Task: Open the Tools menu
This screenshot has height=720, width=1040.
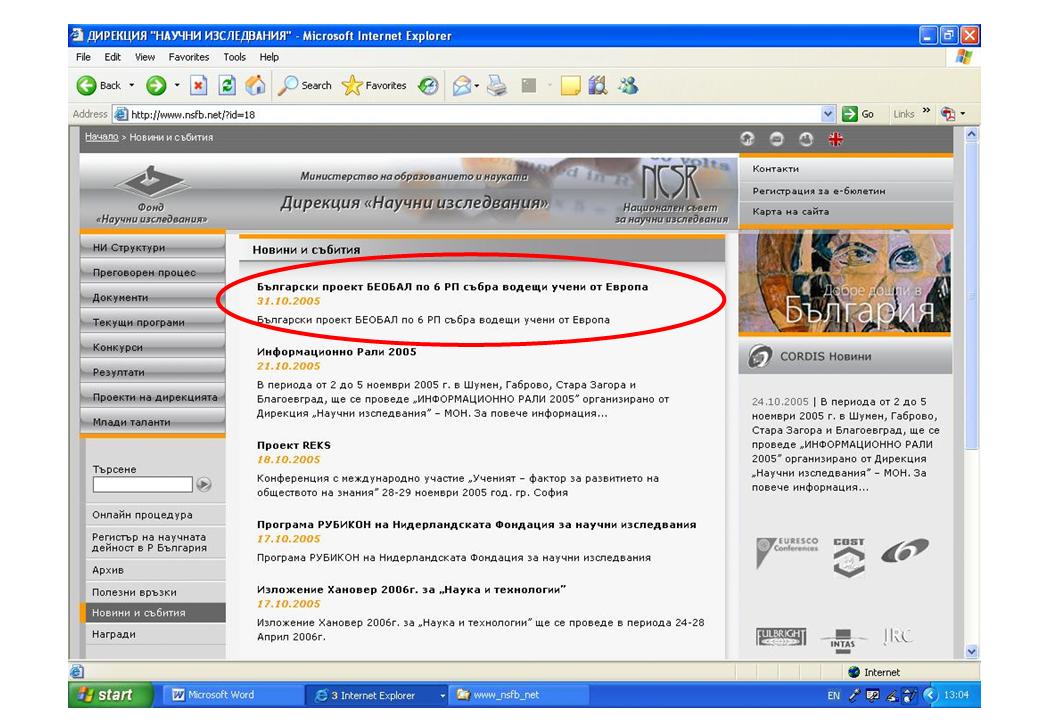Action: (234, 57)
